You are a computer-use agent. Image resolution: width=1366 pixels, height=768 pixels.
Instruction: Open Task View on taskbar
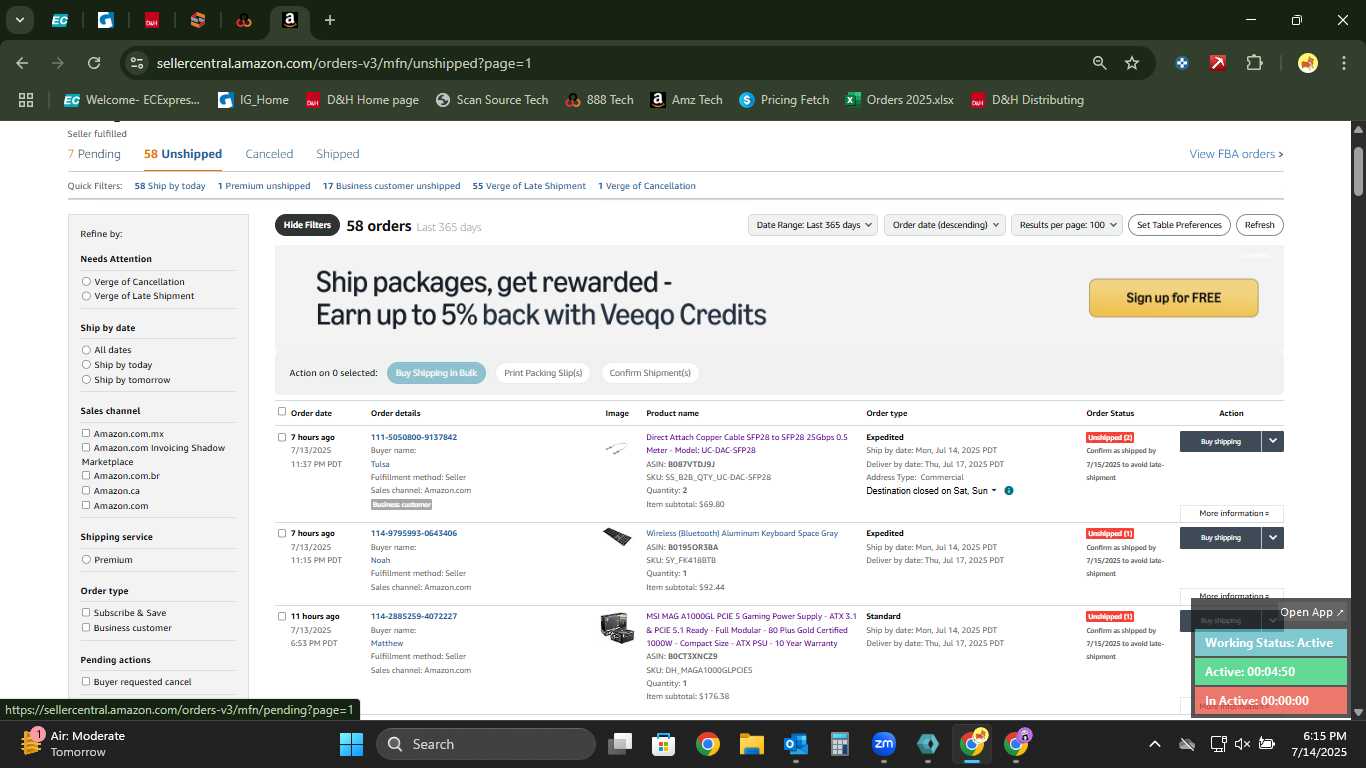pyautogui.click(x=620, y=744)
